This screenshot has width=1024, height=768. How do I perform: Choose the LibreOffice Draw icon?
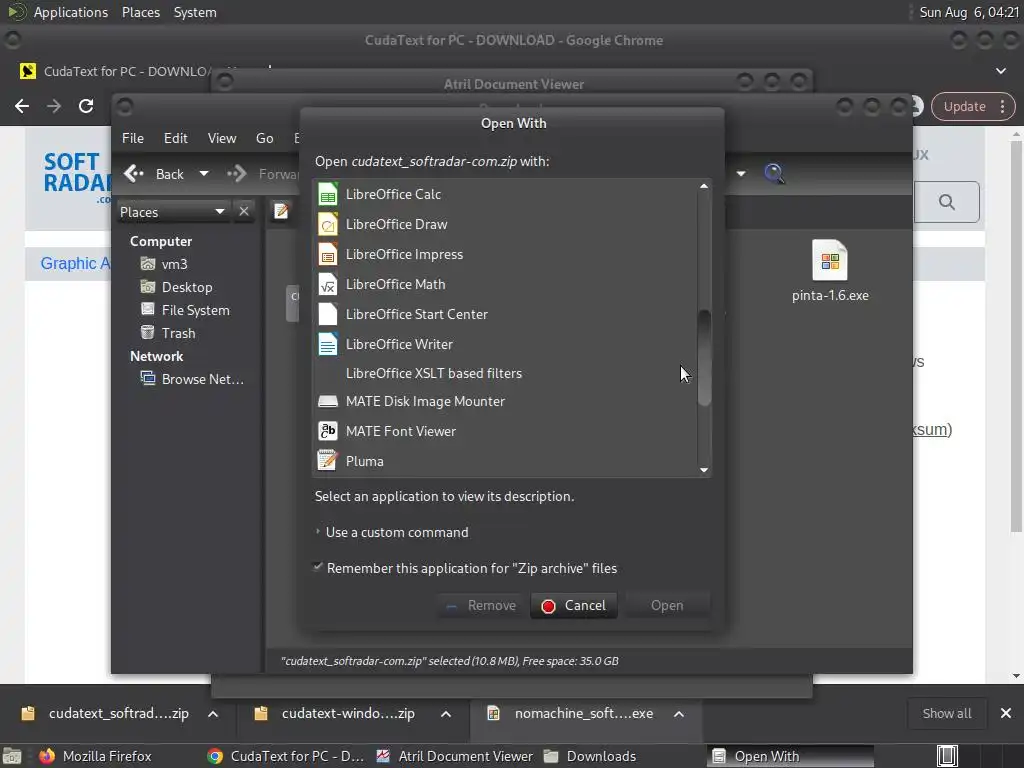328,224
